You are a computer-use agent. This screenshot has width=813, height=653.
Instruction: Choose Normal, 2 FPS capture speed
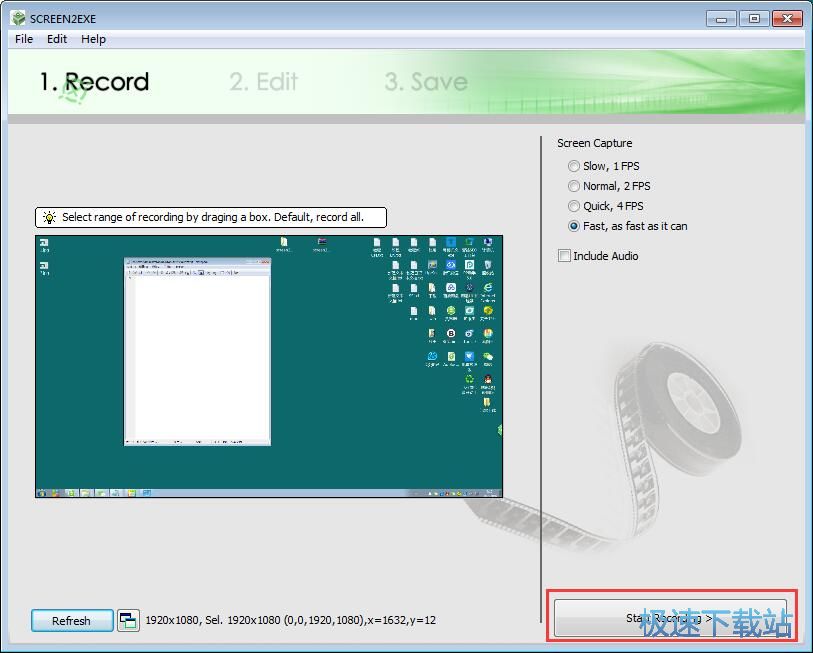pos(574,186)
